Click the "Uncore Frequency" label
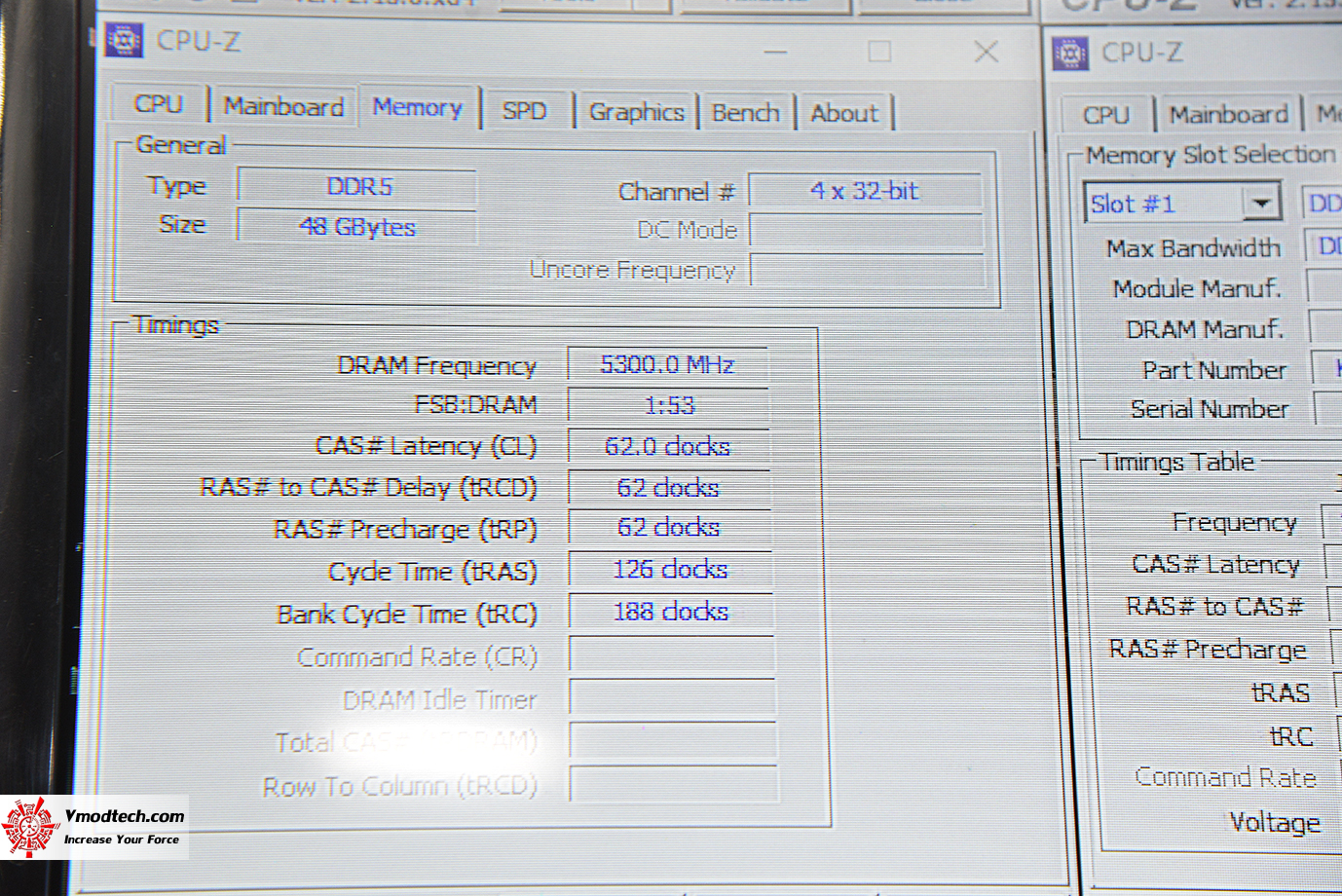This screenshot has height=896, width=1342. point(633,270)
